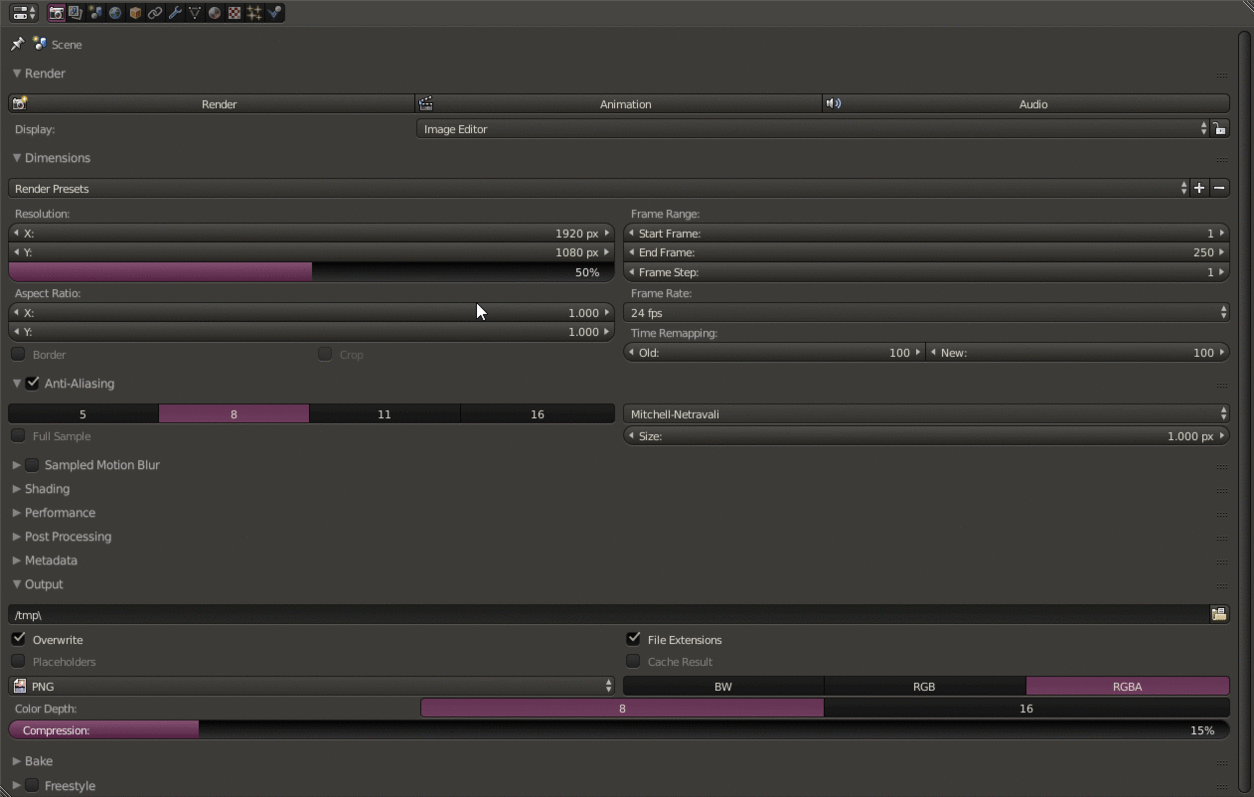Viewport: 1254px width, 797px height.
Task: Open Physics tab icon
Action: (x=274, y=13)
